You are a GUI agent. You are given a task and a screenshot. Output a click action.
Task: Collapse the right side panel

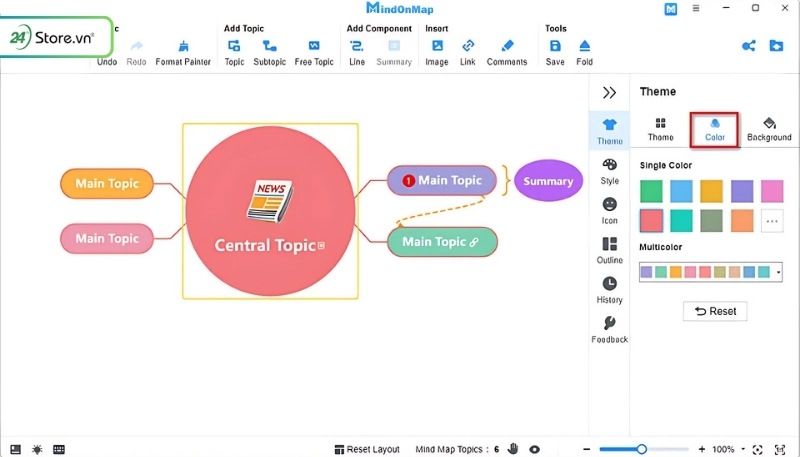(x=609, y=92)
